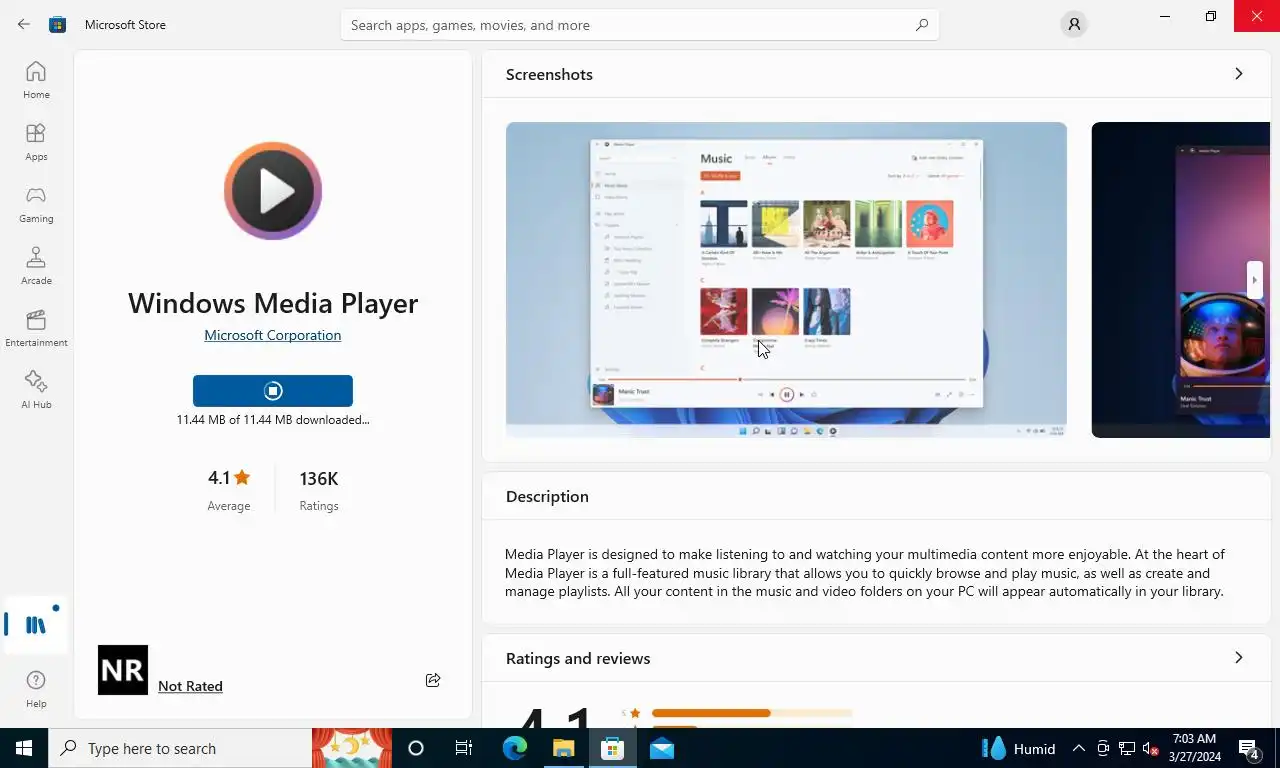
Task: Open the second dark screenshot thumbnail
Action: tap(1180, 280)
